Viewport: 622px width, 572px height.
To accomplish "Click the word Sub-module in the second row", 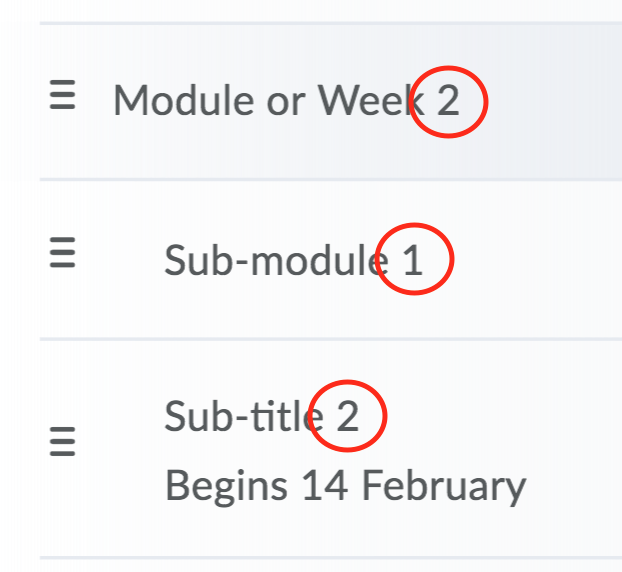I will coord(276,261).
